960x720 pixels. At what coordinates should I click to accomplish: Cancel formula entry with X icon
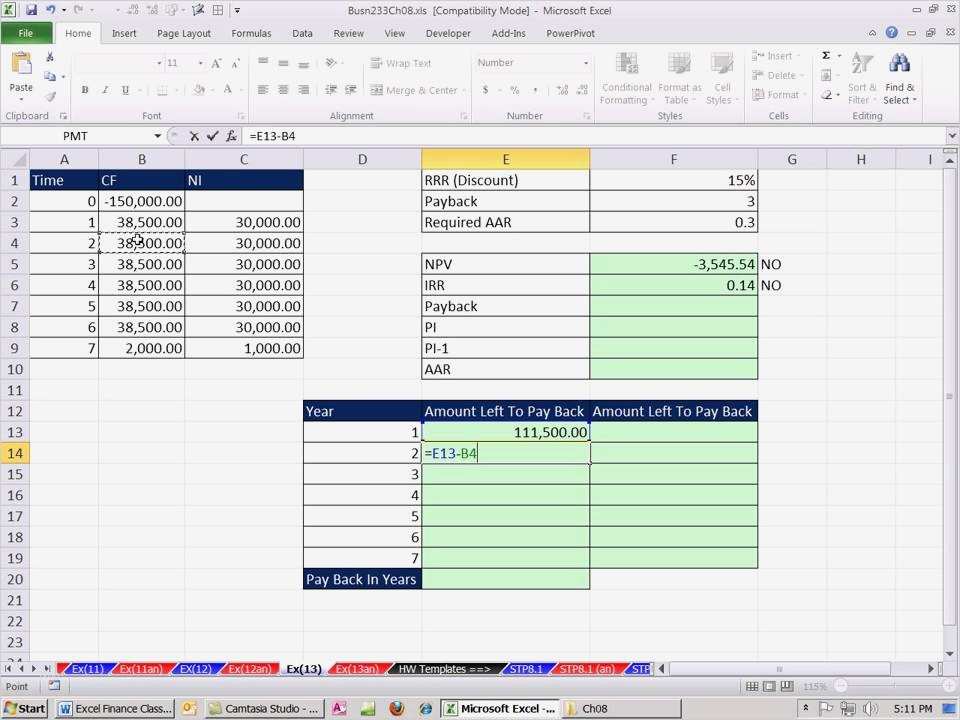194,136
